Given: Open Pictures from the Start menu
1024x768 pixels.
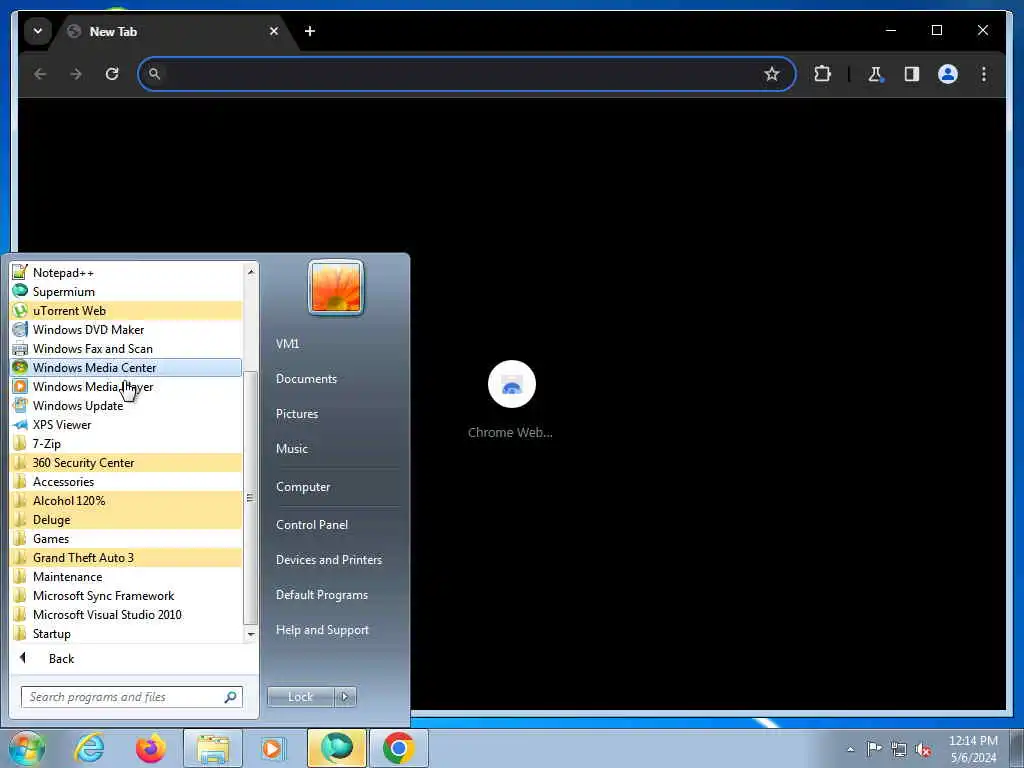Looking at the screenshot, I should 297,414.
